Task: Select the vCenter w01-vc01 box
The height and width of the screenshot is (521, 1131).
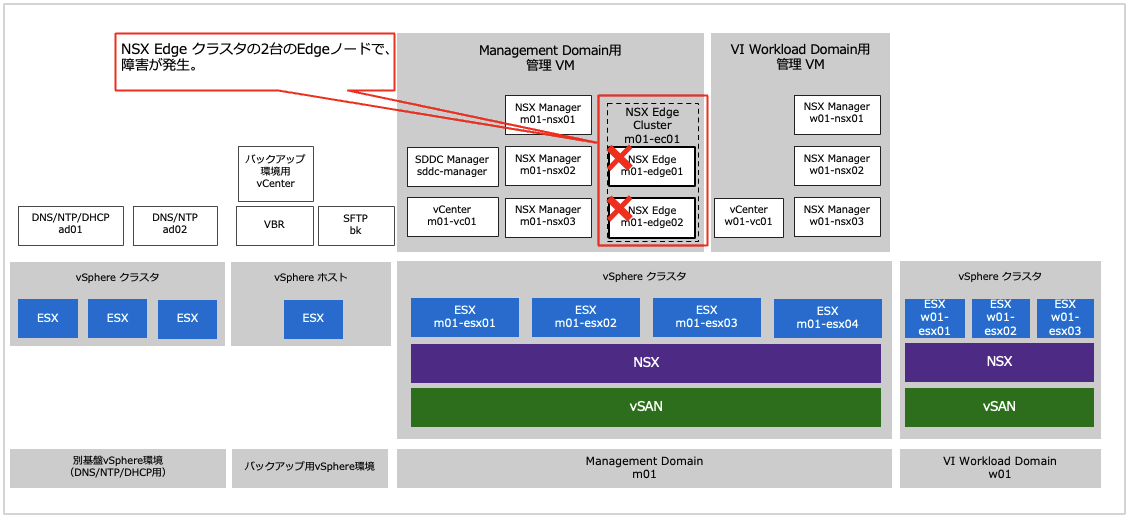Action: [x=749, y=216]
